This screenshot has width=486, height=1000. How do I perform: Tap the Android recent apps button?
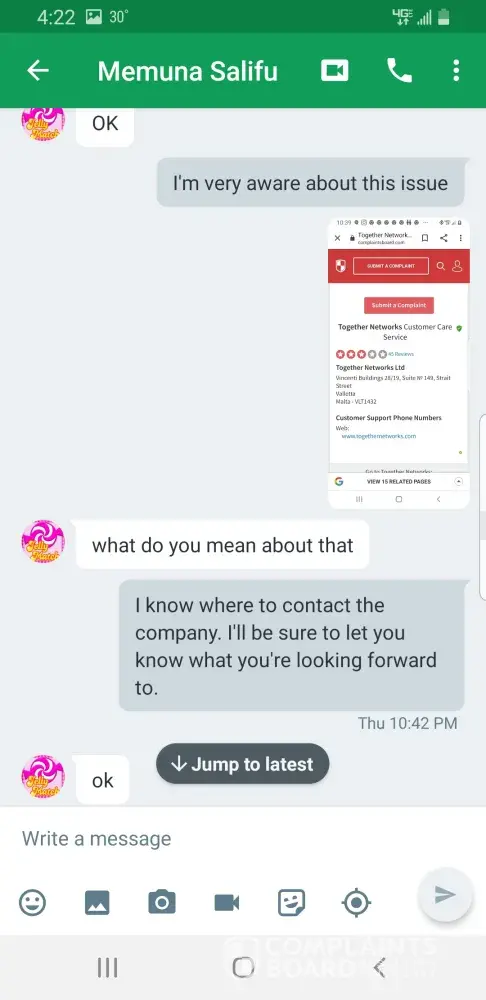tap(107, 968)
